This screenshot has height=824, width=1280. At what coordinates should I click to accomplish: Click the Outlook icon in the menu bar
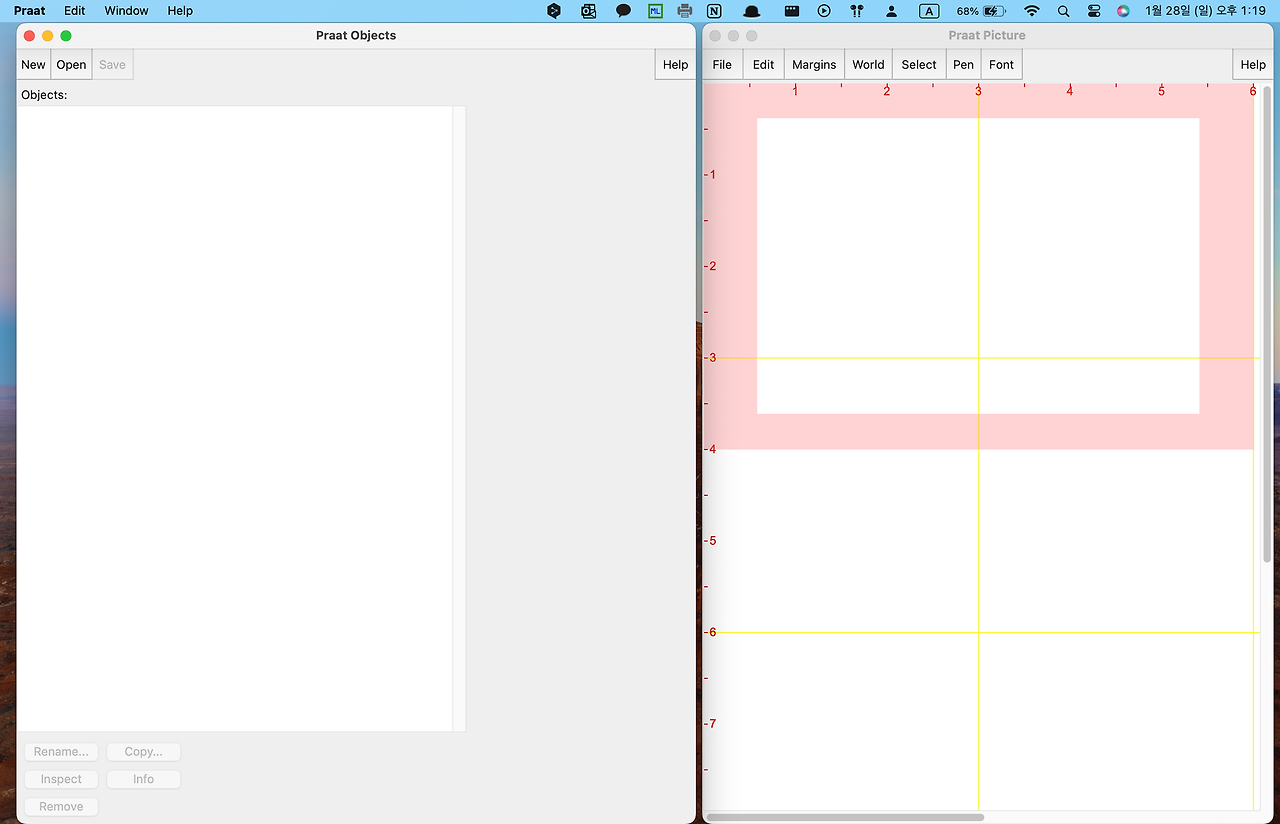589,11
